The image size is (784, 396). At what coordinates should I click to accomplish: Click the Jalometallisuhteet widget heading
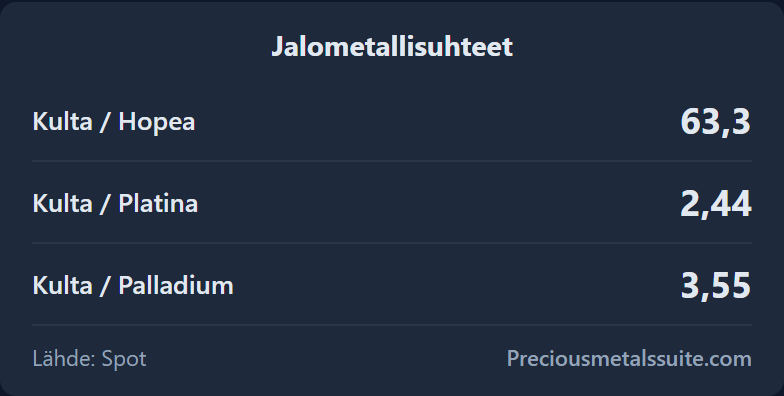click(392, 46)
